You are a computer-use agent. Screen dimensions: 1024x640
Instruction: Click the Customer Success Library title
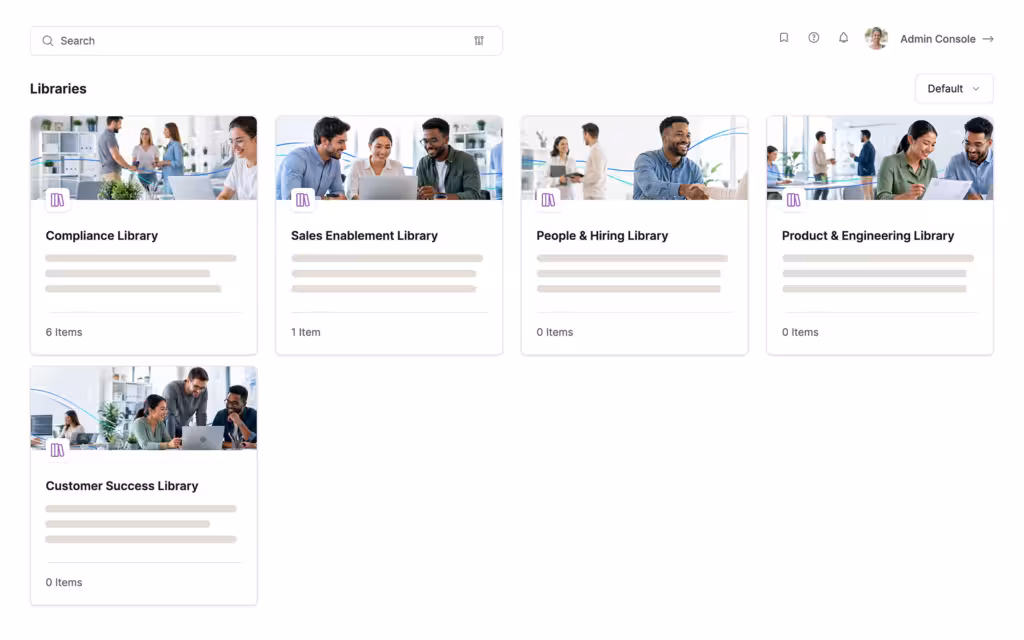pyautogui.click(x=122, y=486)
